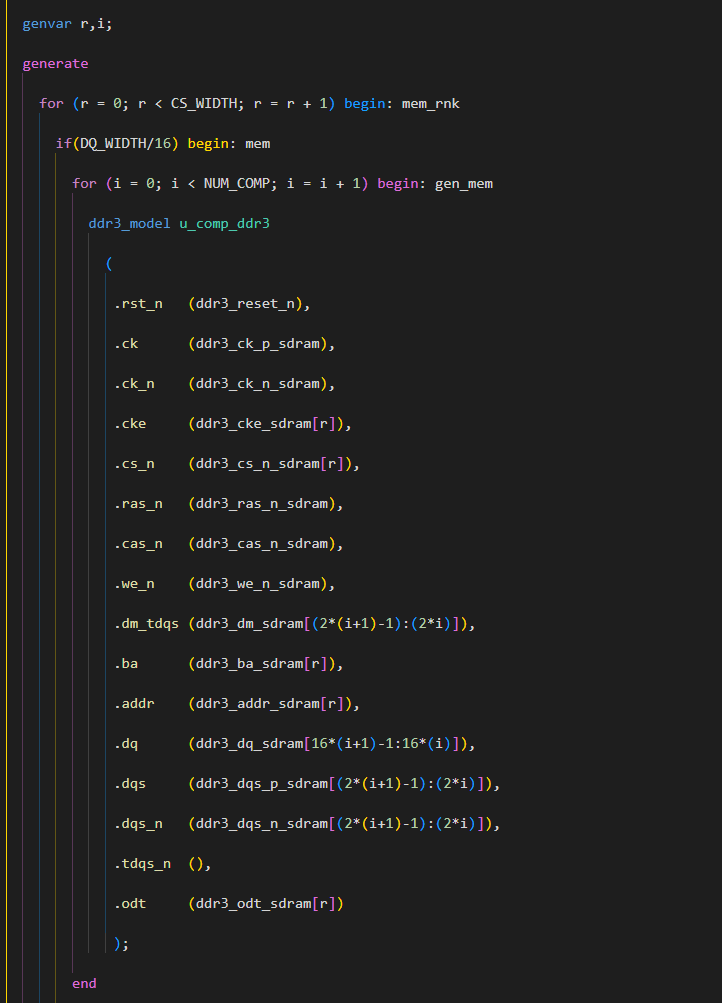The width and height of the screenshot is (722, 1003).
Task: Click the 'ddr3_ras_n_sdram' signal
Action: click(262, 503)
